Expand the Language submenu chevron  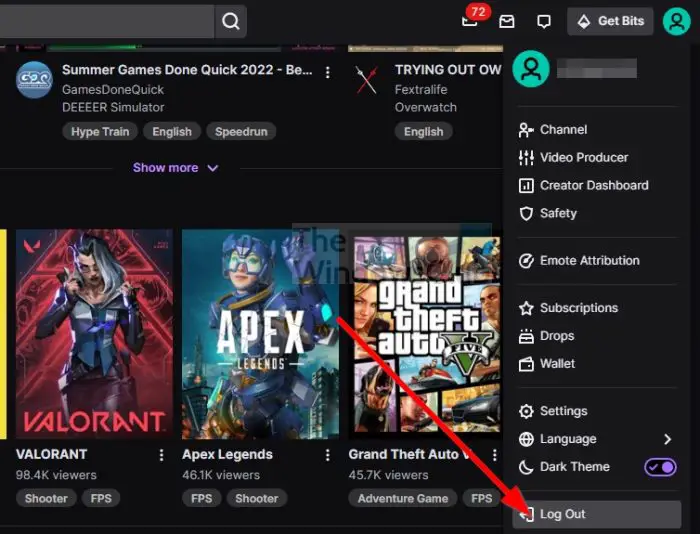667,439
